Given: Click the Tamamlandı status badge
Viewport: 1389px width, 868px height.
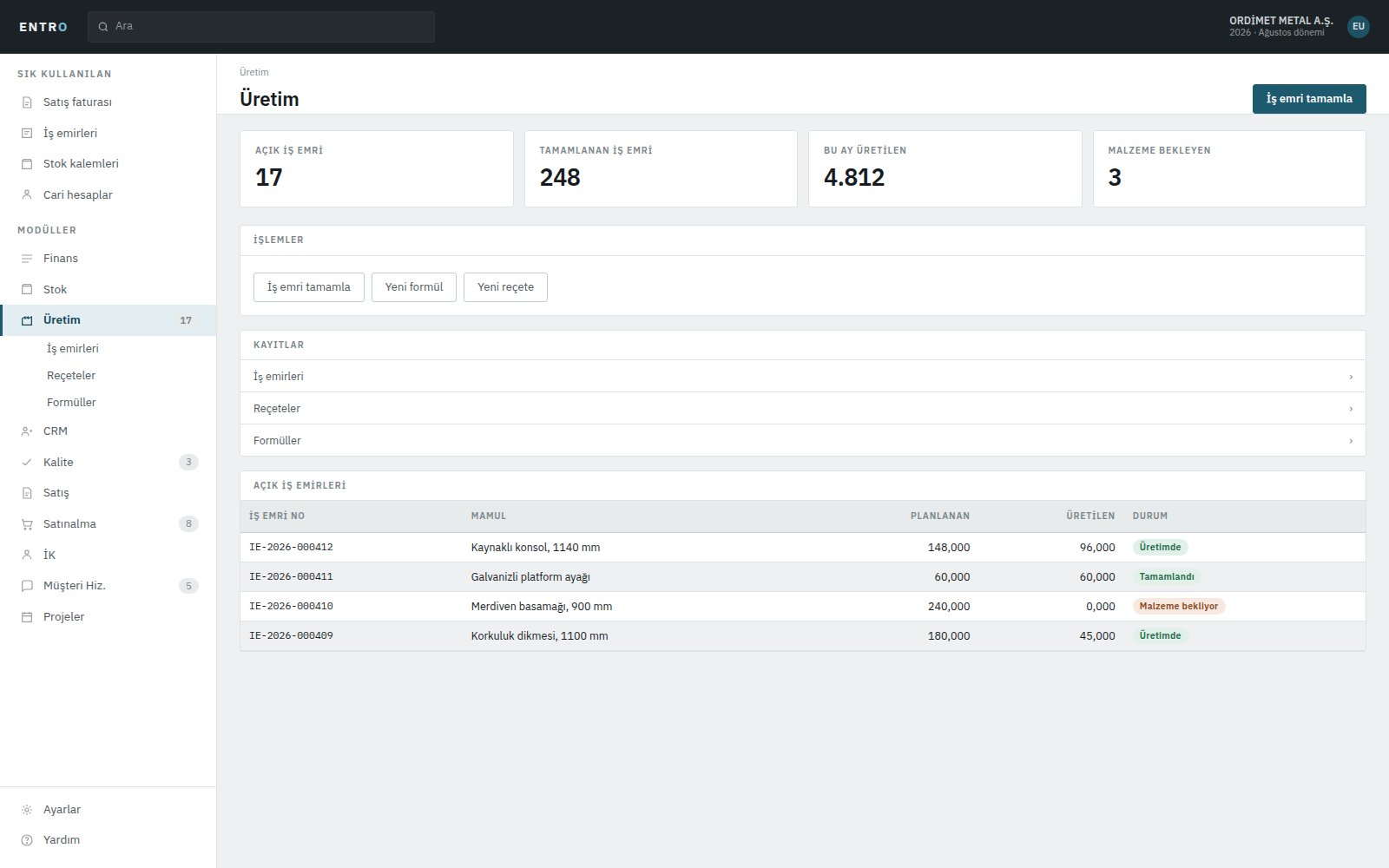Looking at the screenshot, I should [1167, 577].
